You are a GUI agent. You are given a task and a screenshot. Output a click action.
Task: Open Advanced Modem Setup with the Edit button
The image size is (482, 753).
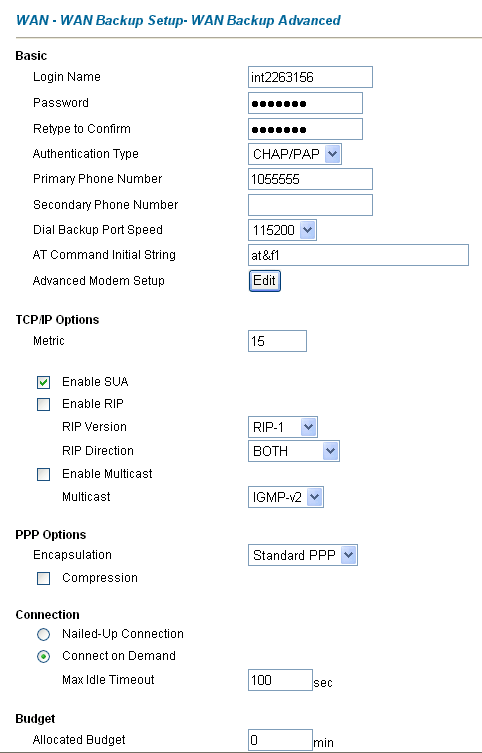click(265, 280)
